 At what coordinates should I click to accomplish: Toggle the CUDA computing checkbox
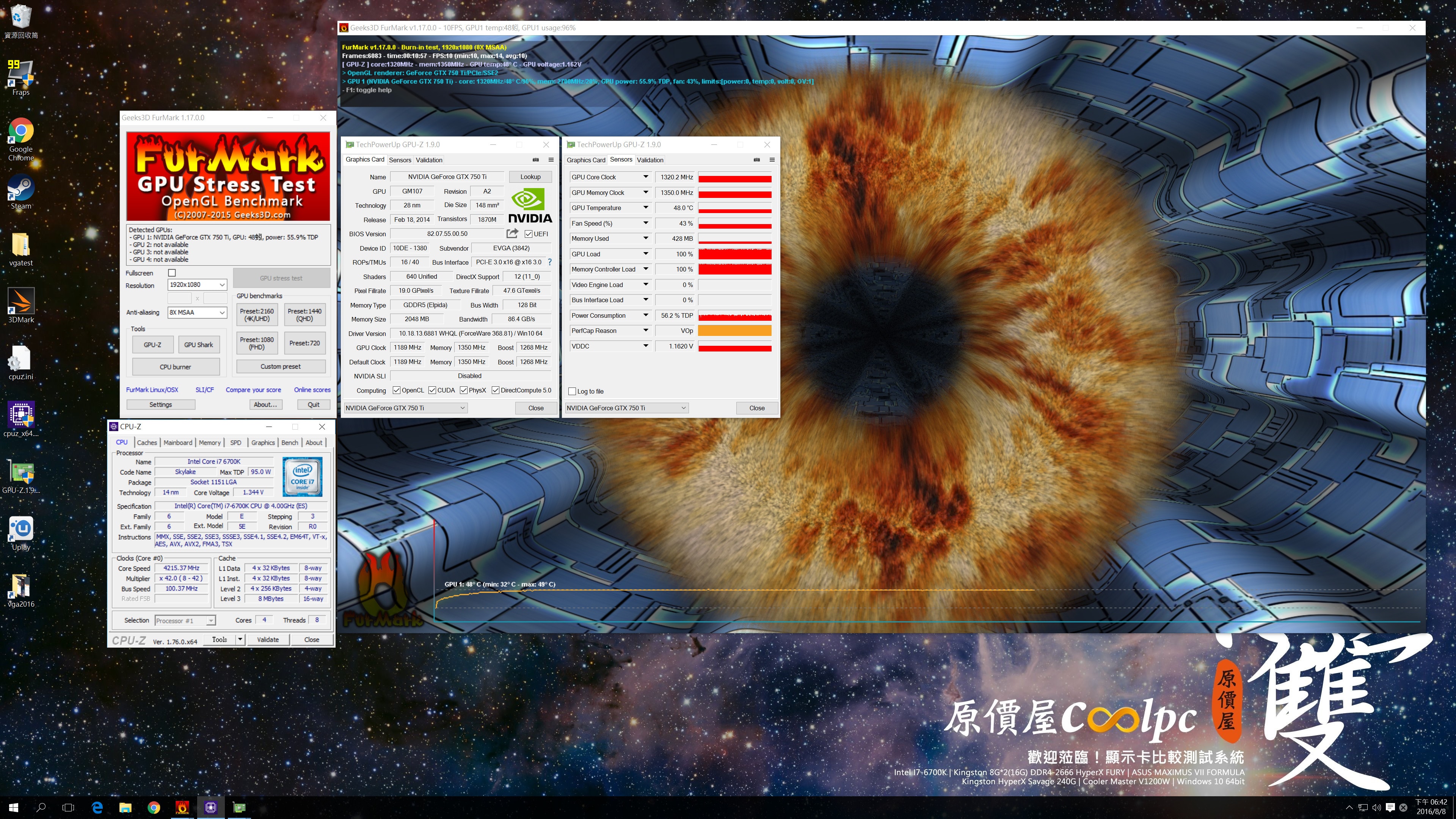432,391
